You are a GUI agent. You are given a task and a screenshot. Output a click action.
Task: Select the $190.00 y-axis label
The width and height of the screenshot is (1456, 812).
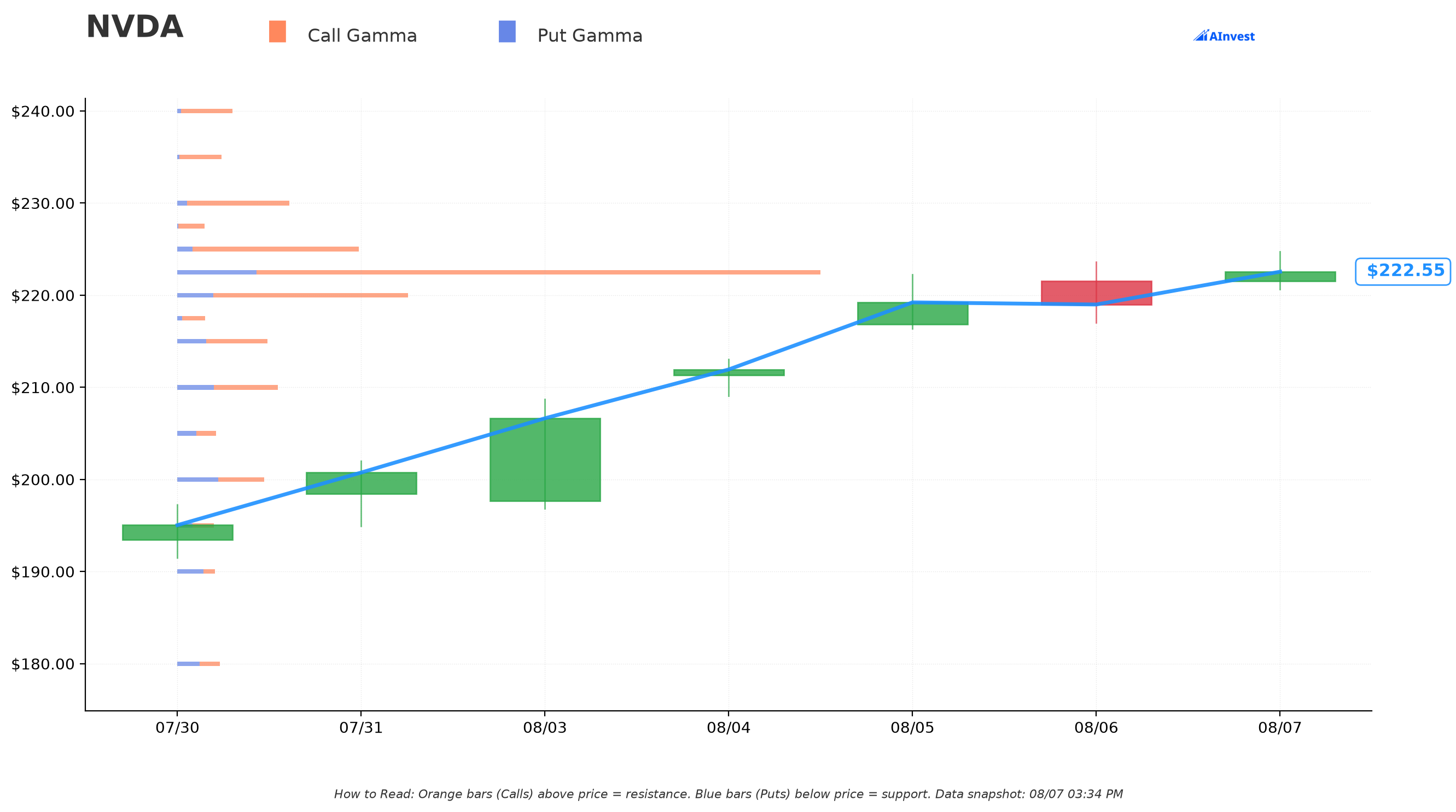[43, 572]
